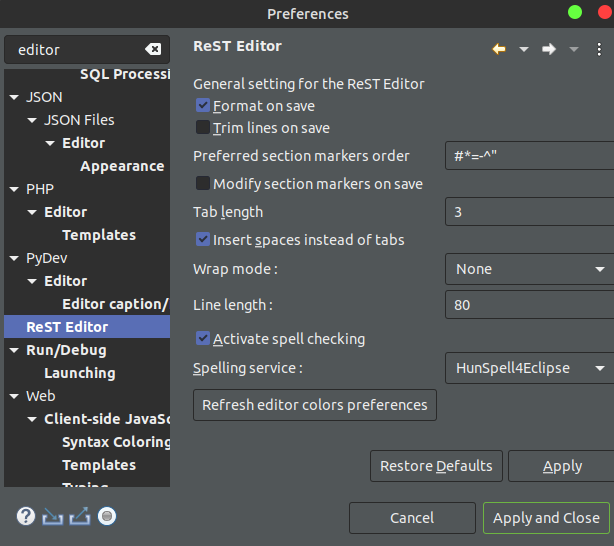Viewport: 614px width, 546px height.
Task: Click the green window maximize button
Action: 575,12
